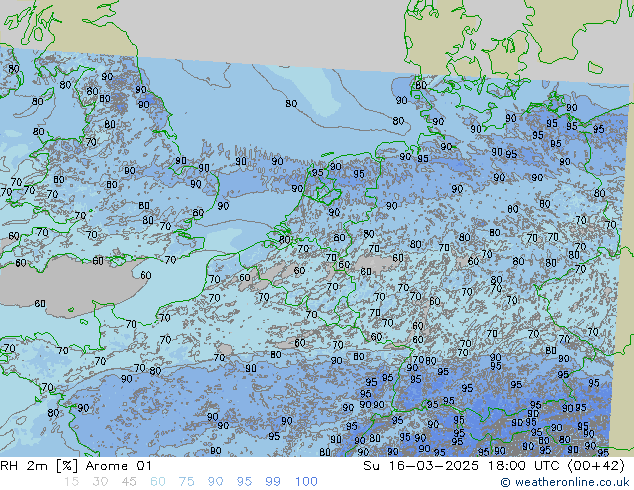Click the 'Su 16-03-2025 18:00 UTC (00+42)' timestamp
634x490 pixels.
tap(494, 466)
